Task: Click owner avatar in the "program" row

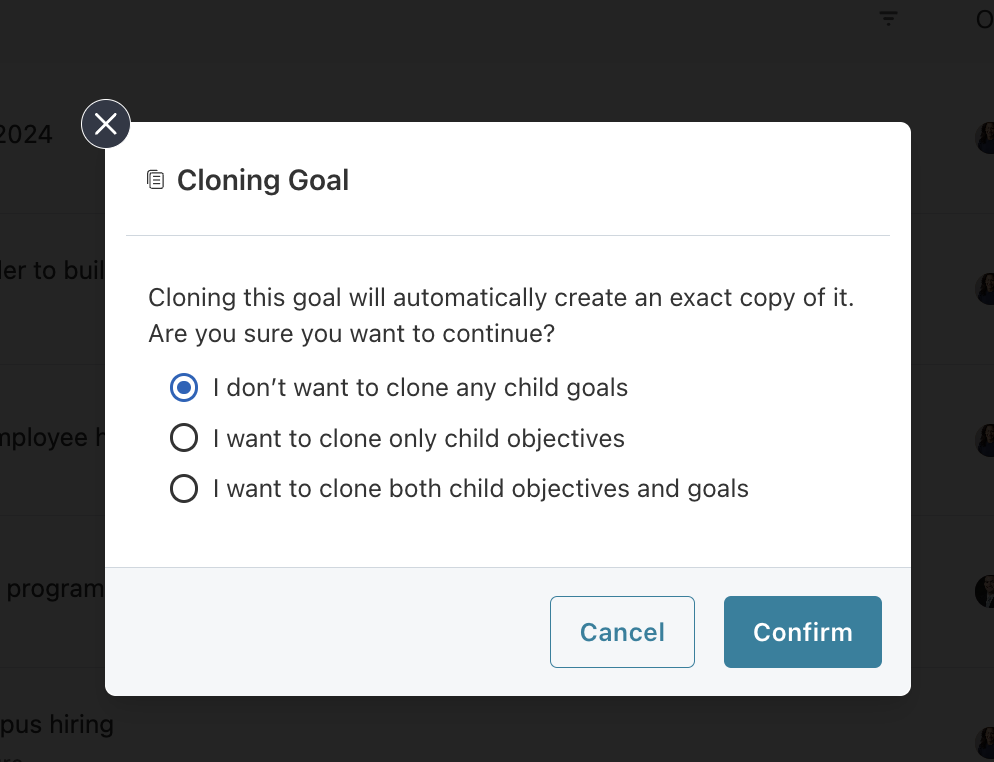Action: click(986, 591)
